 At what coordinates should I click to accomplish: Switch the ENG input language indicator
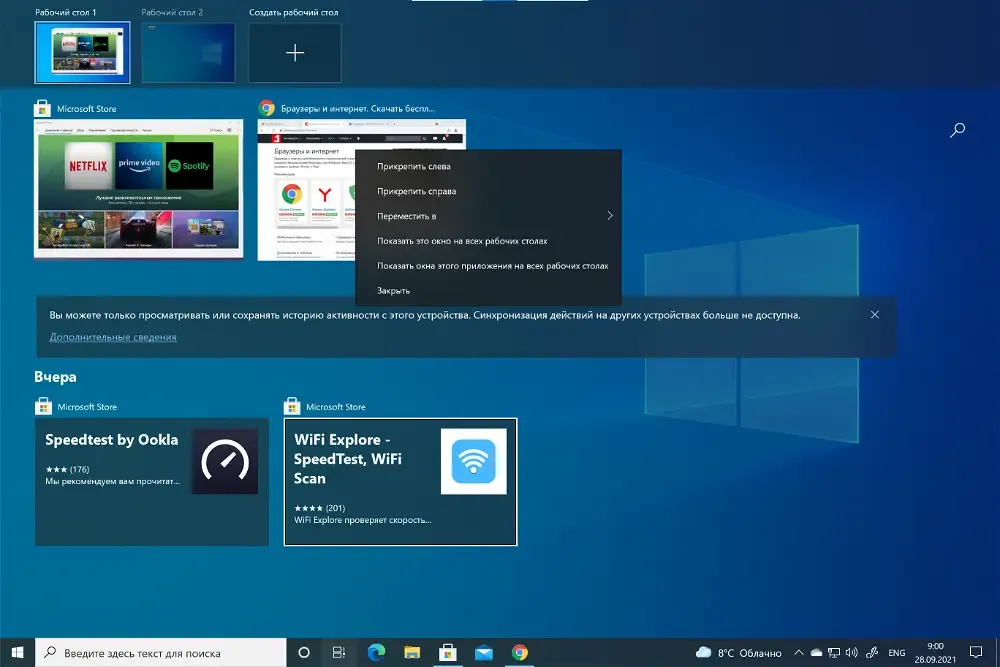click(x=897, y=652)
